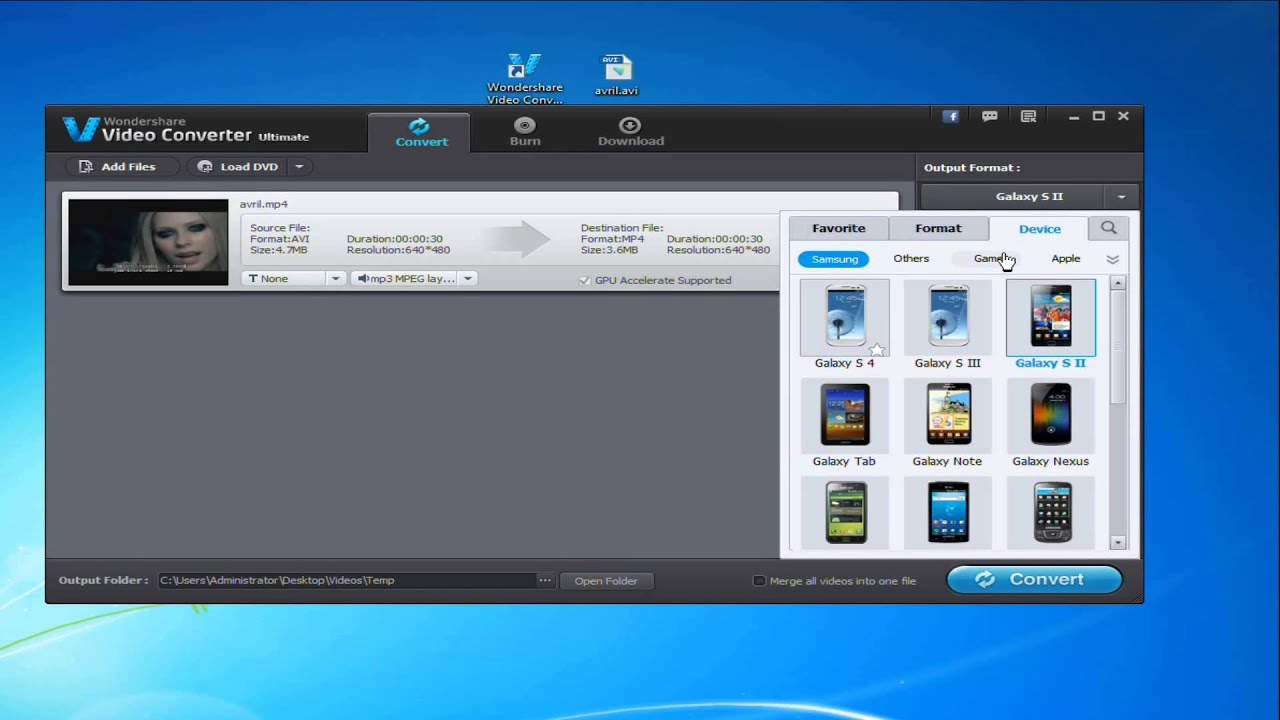Open the Wondershare Video Converter desktop shortcut
Viewport: 1280px width, 720px height.
tap(524, 79)
